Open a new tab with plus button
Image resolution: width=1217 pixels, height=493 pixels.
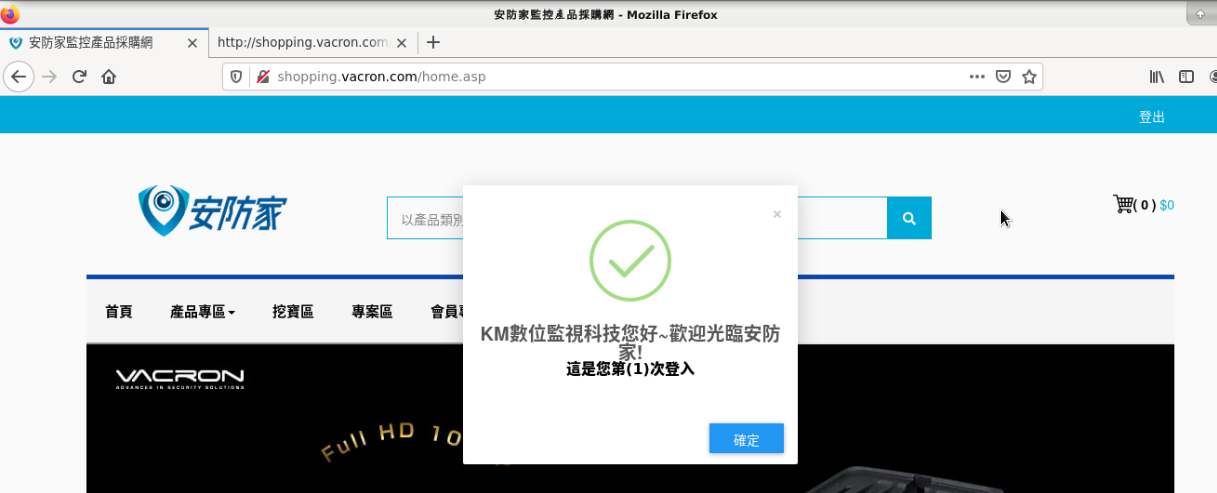(433, 42)
